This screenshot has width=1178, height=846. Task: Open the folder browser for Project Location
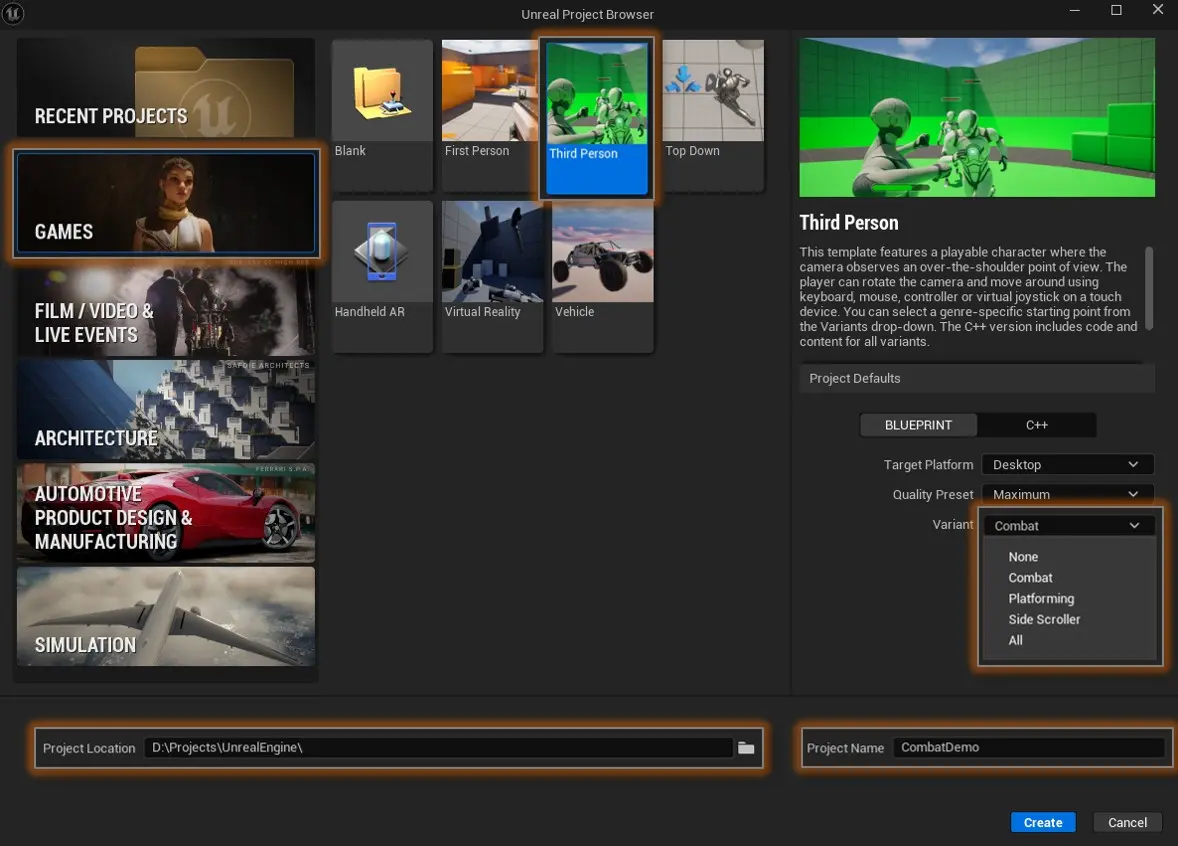[746, 747]
